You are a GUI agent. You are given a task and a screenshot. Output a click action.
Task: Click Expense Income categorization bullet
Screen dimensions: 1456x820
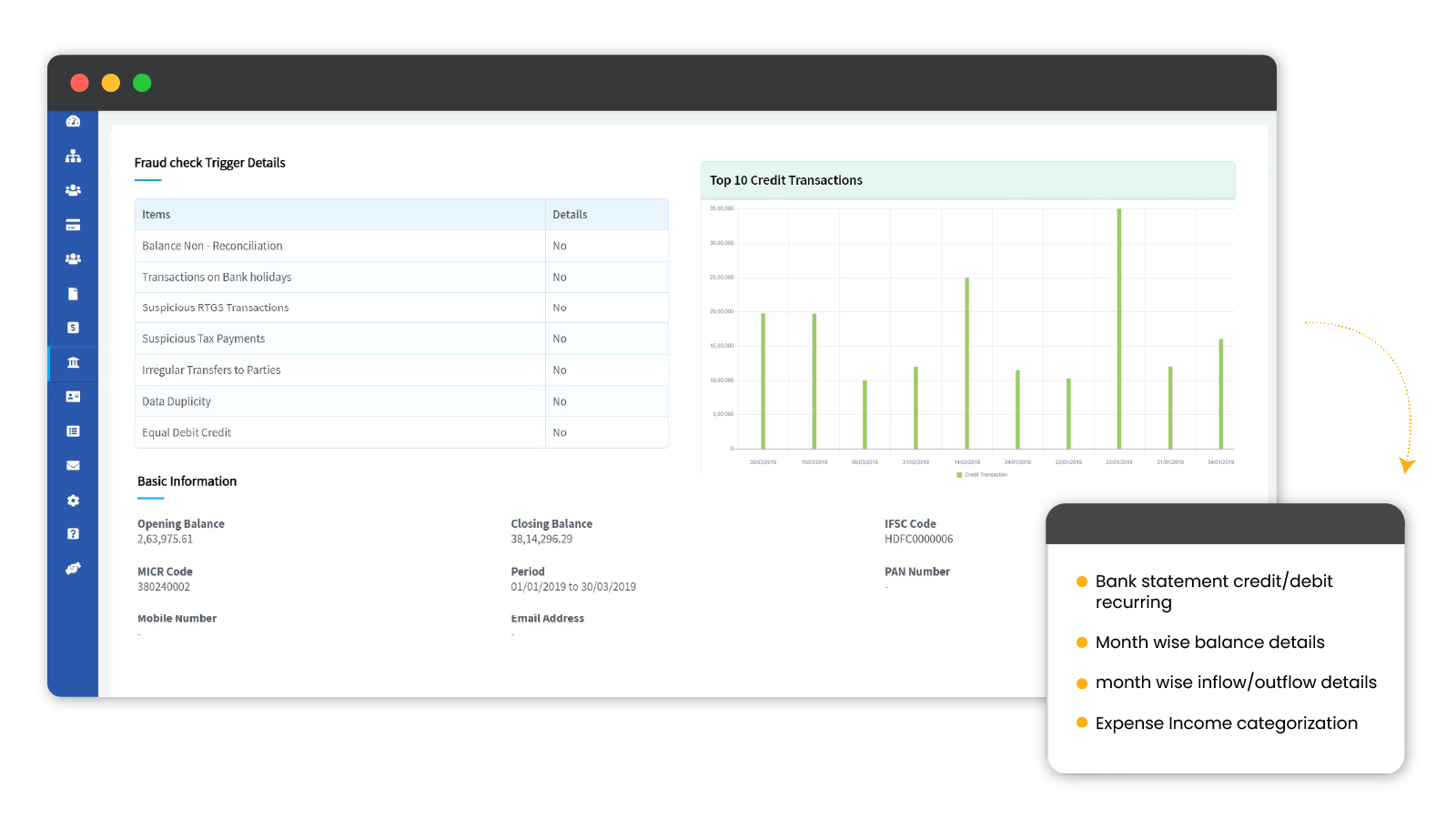pyautogui.click(x=1227, y=724)
